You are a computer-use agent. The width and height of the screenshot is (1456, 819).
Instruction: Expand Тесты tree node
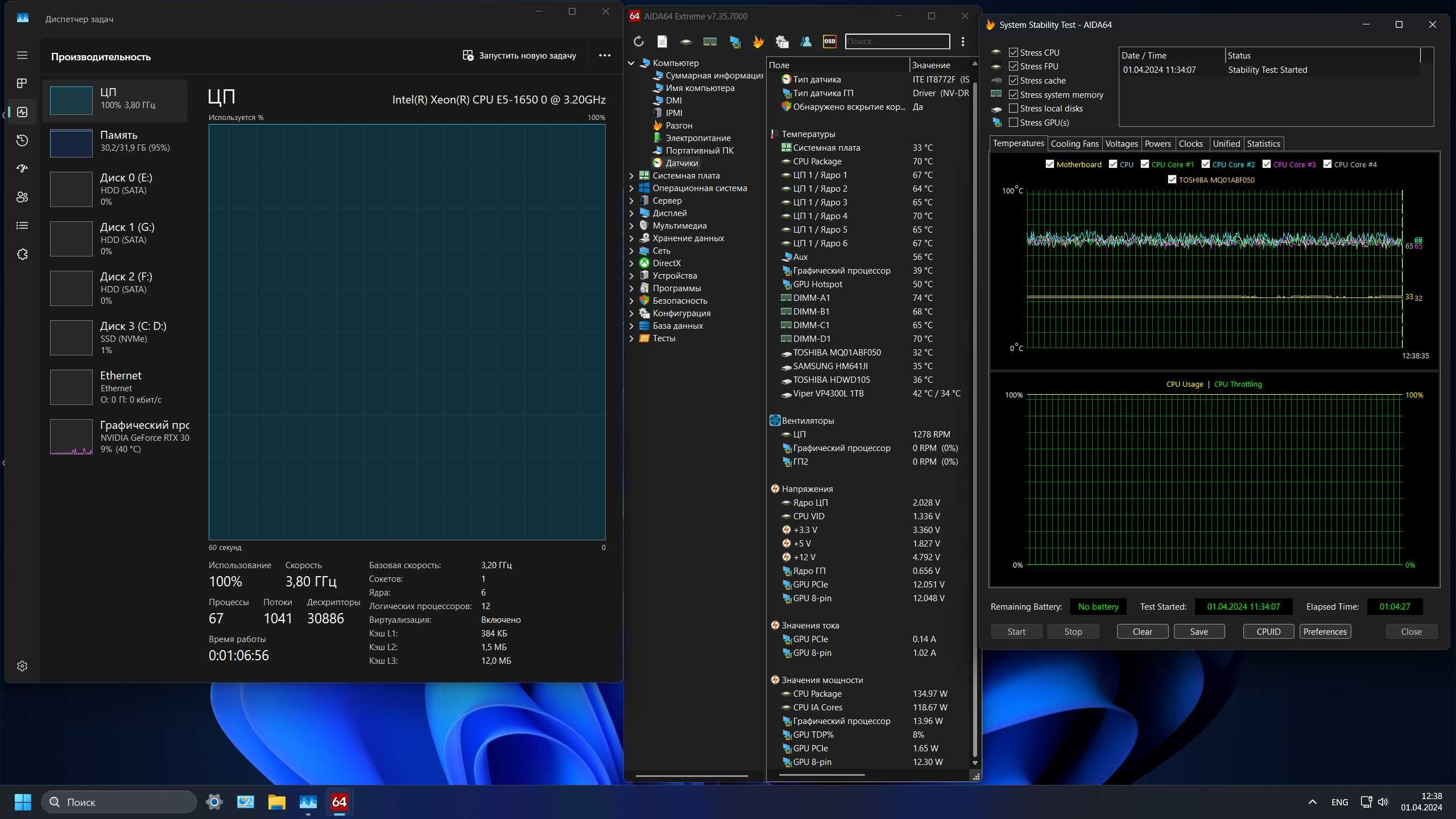(631, 338)
